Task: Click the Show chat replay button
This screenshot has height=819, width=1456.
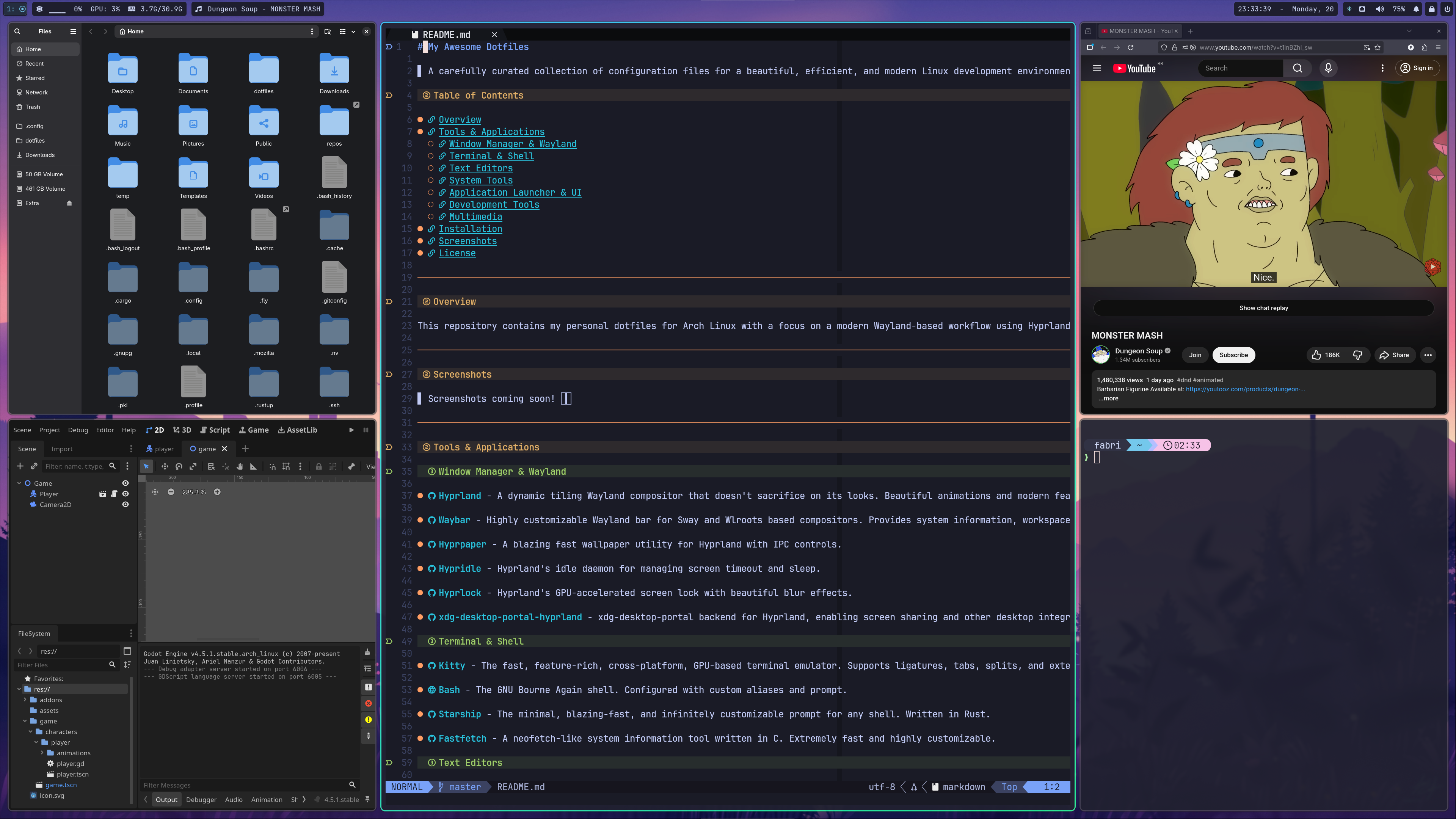Action: pyautogui.click(x=1264, y=308)
